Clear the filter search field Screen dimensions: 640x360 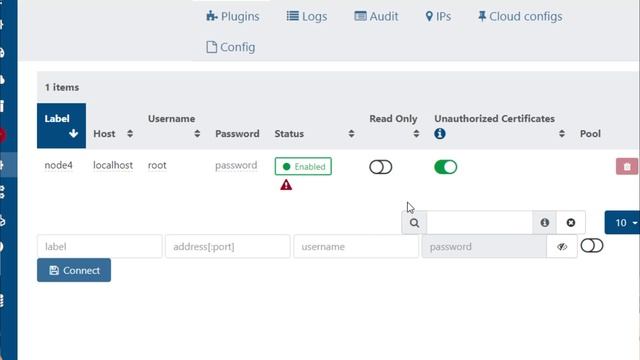(571, 223)
